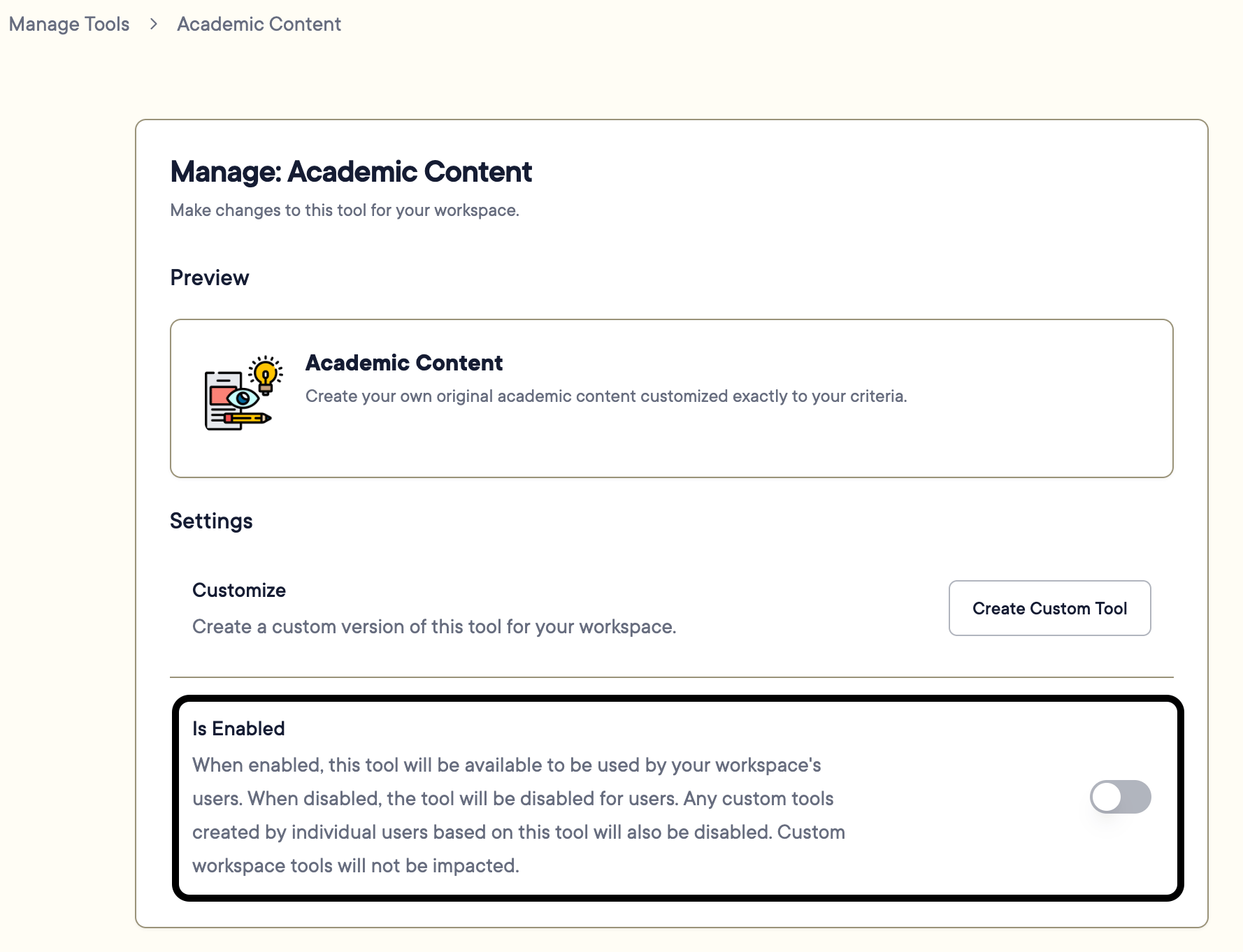Click the eye in the tool icon
Viewport: 1243px width, 952px height.
click(243, 398)
